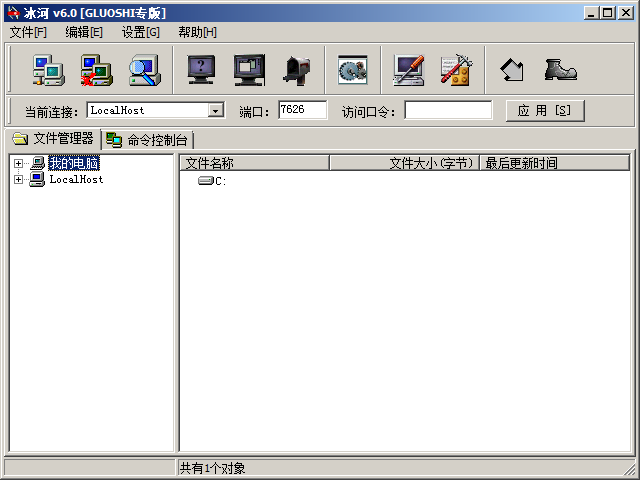The width and height of the screenshot is (640, 480).
Task: Click the auto-search computers magnifier icon
Action: tap(144, 70)
